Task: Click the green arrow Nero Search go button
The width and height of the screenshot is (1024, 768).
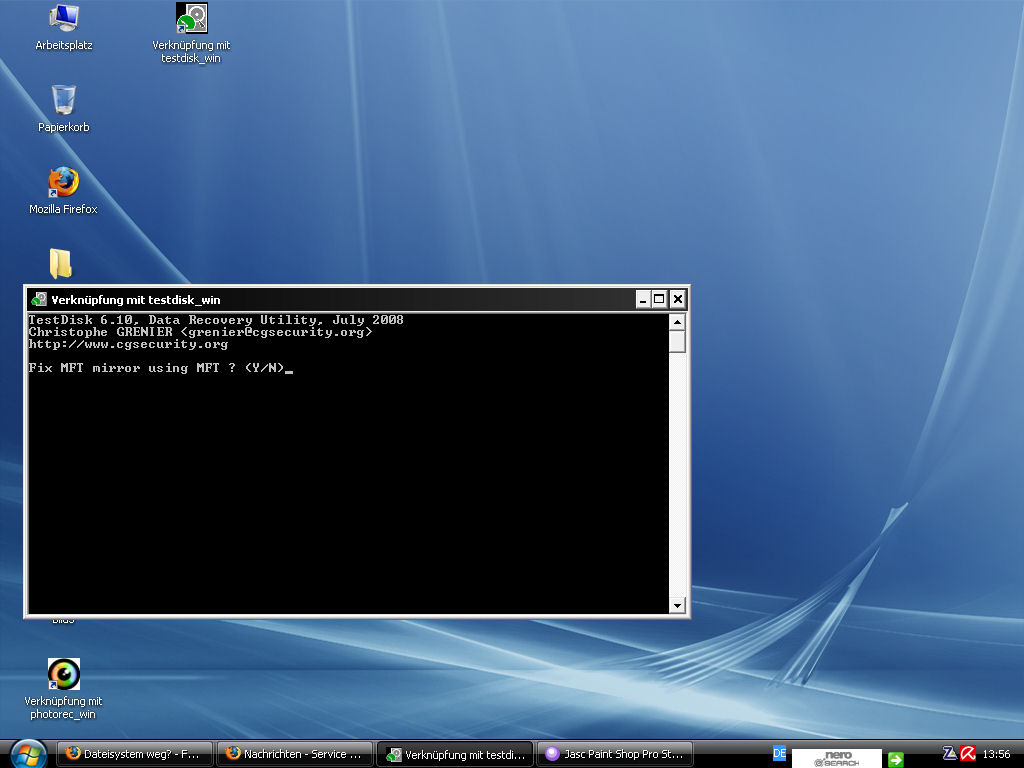Action: pyautogui.click(x=896, y=760)
